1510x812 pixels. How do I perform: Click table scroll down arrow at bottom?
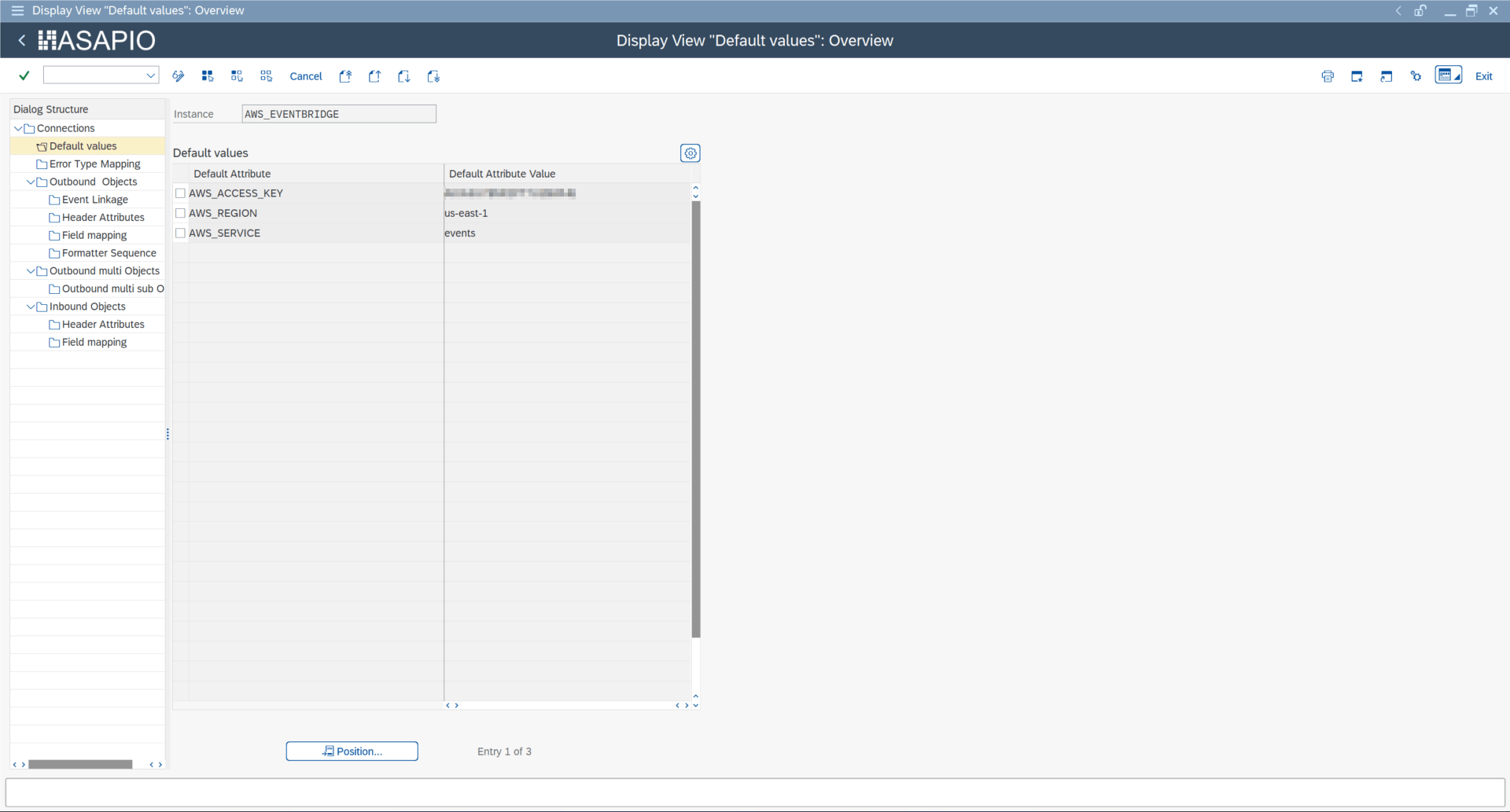696,705
